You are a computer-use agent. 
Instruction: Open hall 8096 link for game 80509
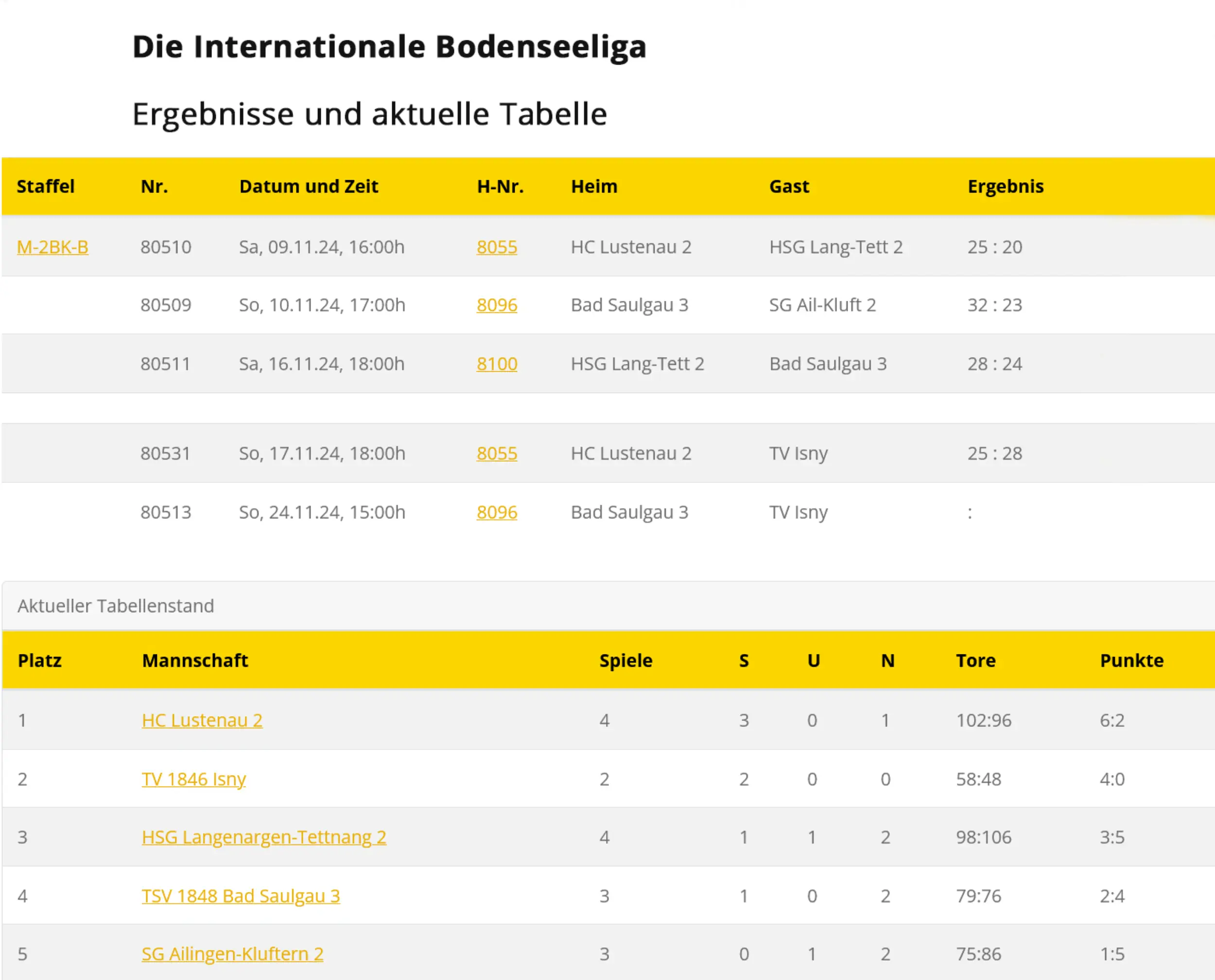tap(496, 305)
